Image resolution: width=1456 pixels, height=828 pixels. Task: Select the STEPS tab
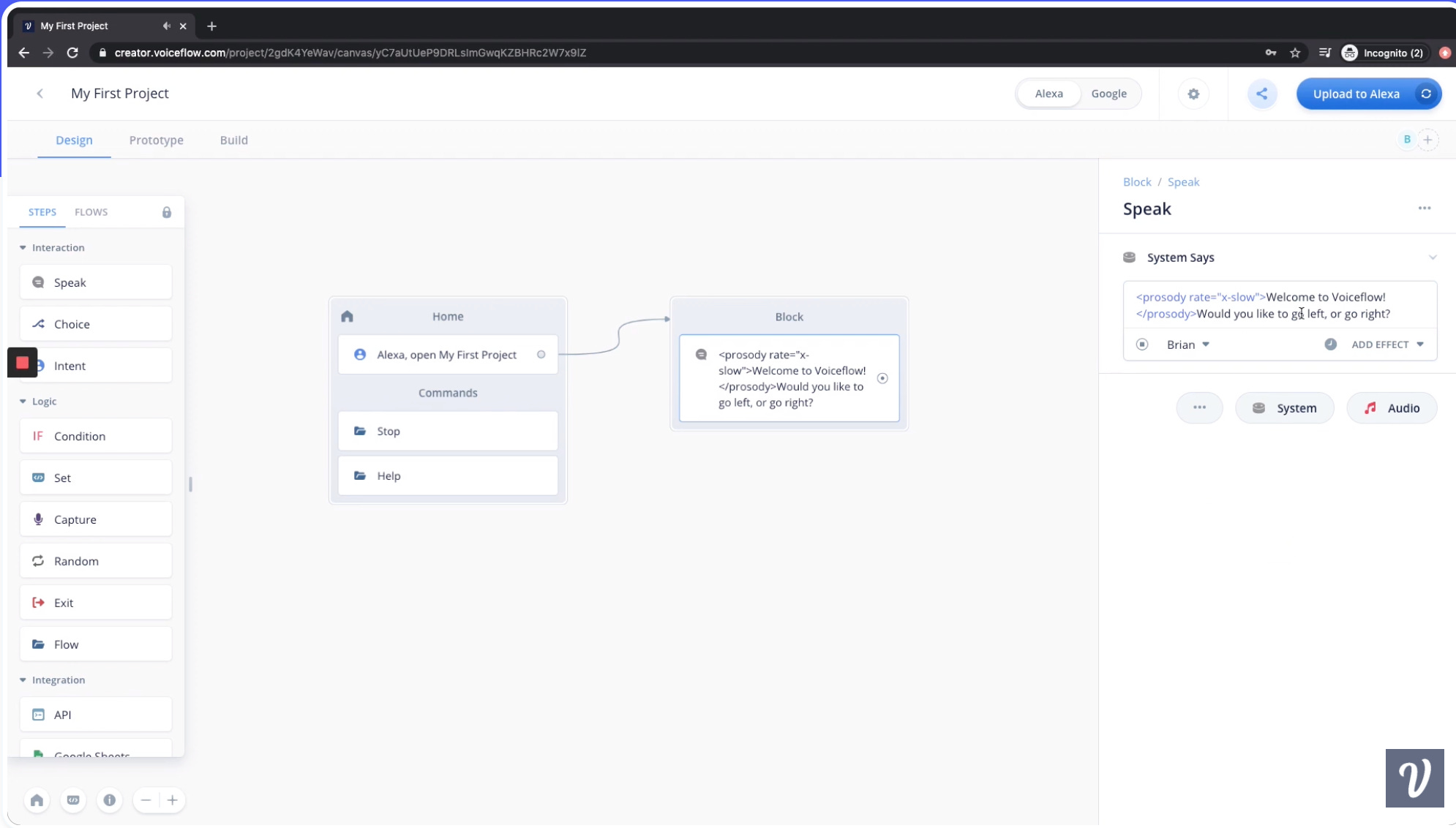tap(42, 212)
